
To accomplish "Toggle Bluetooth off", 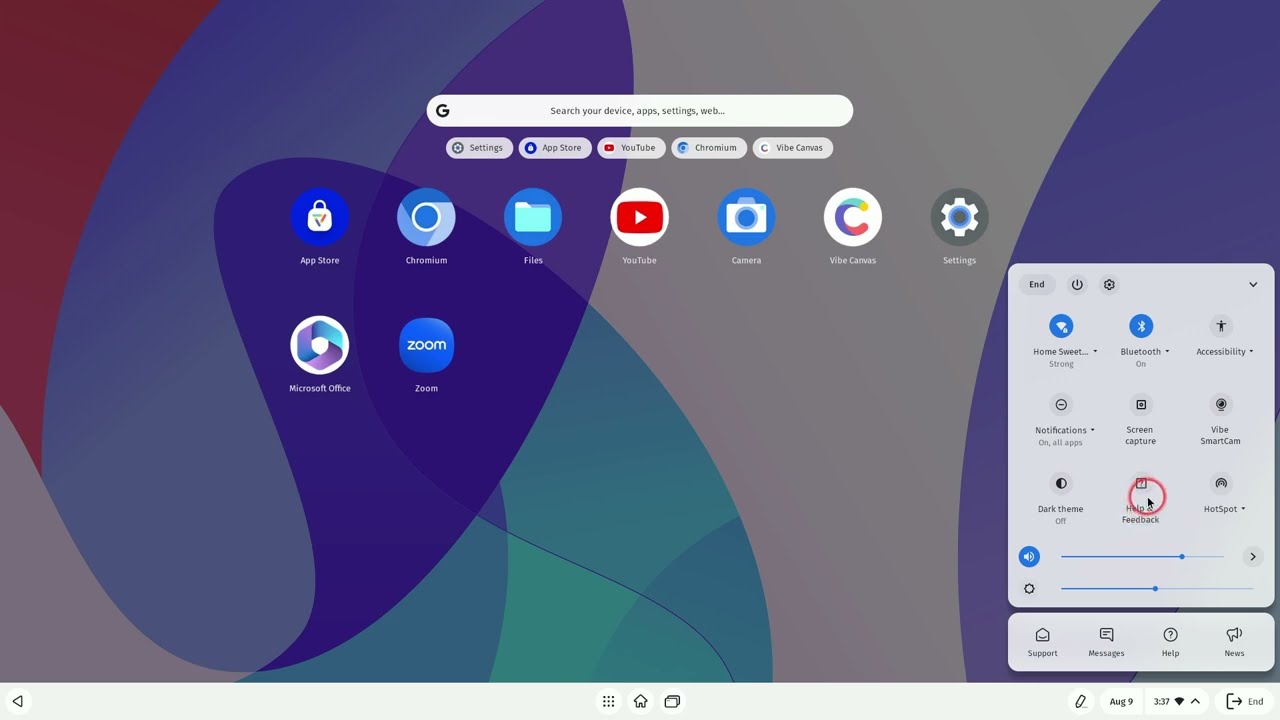I will click(1141, 326).
